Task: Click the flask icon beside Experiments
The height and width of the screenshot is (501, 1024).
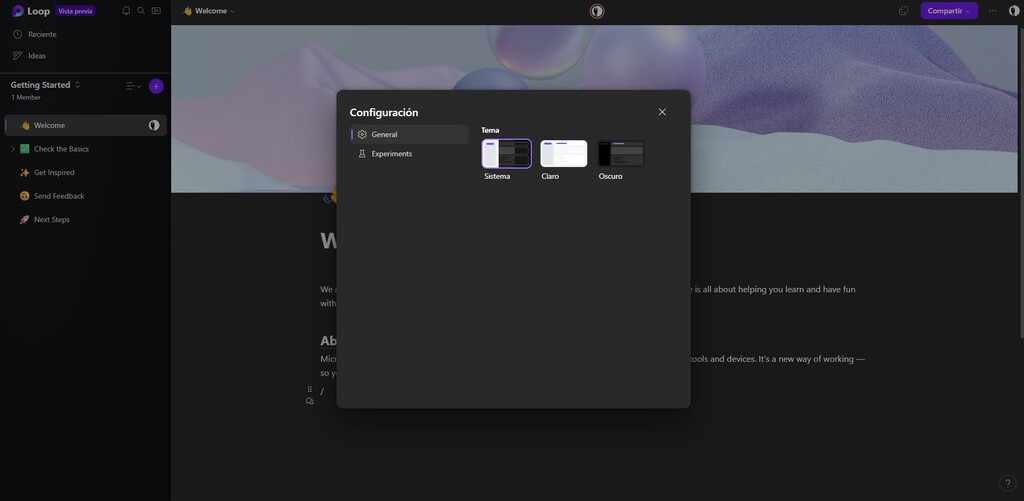Action: tap(362, 154)
